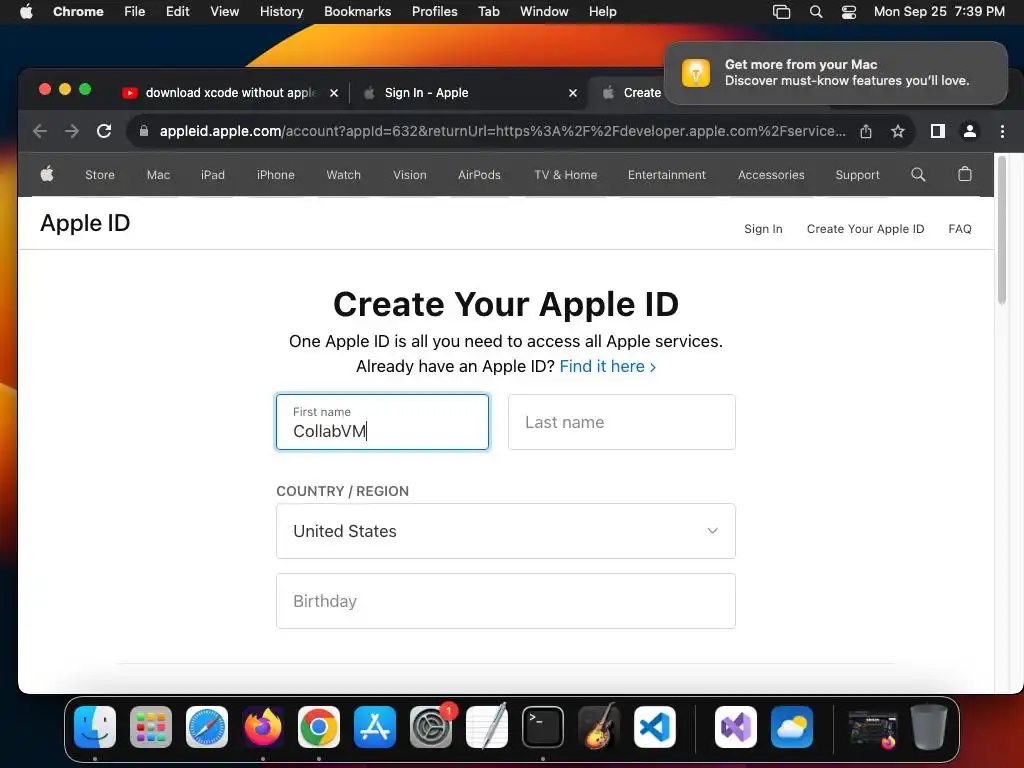The image size is (1024, 768).
Task: Open the Profiles menu
Action: (x=434, y=12)
